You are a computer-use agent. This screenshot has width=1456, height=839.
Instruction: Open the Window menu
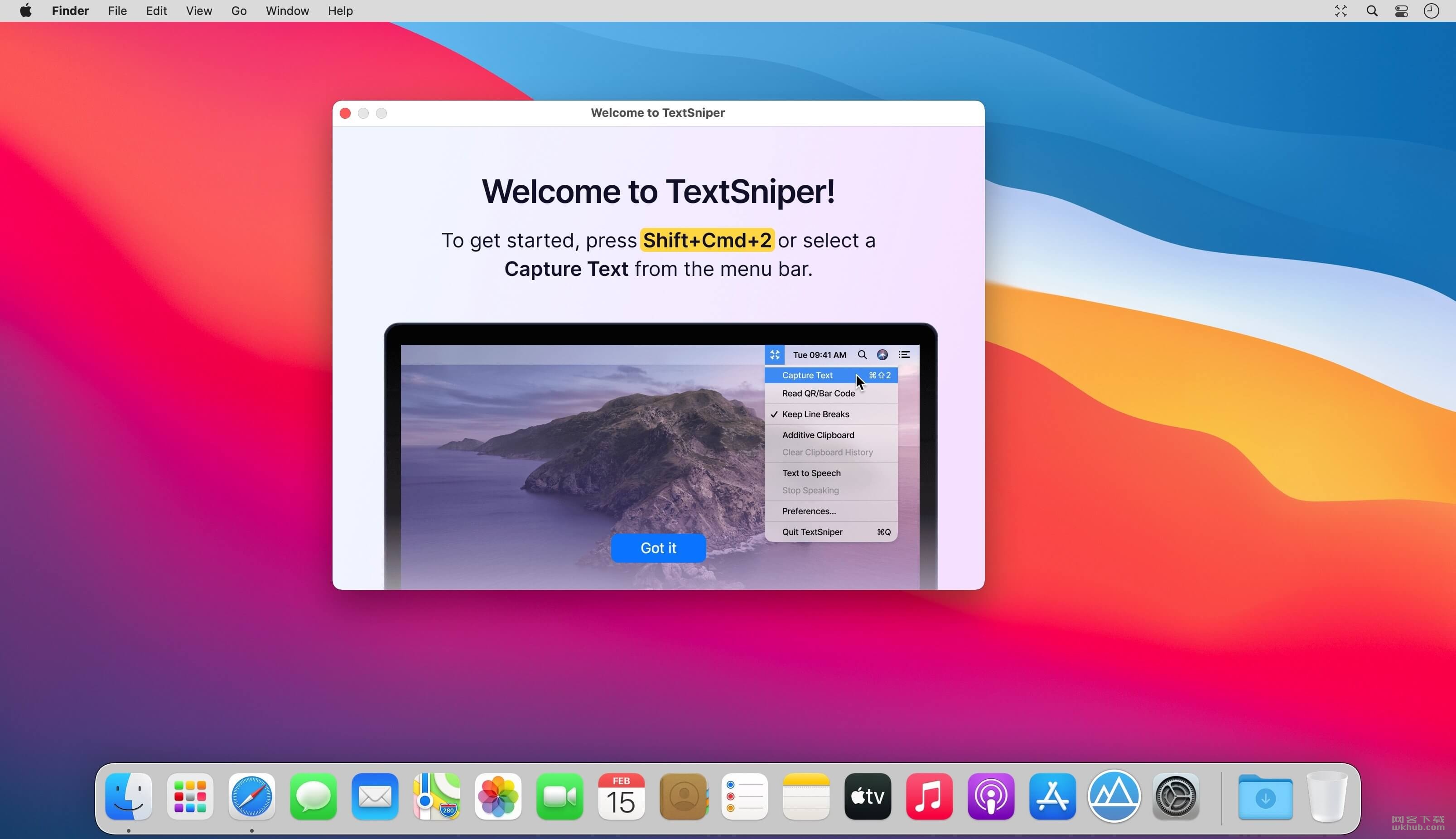pyautogui.click(x=288, y=11)
